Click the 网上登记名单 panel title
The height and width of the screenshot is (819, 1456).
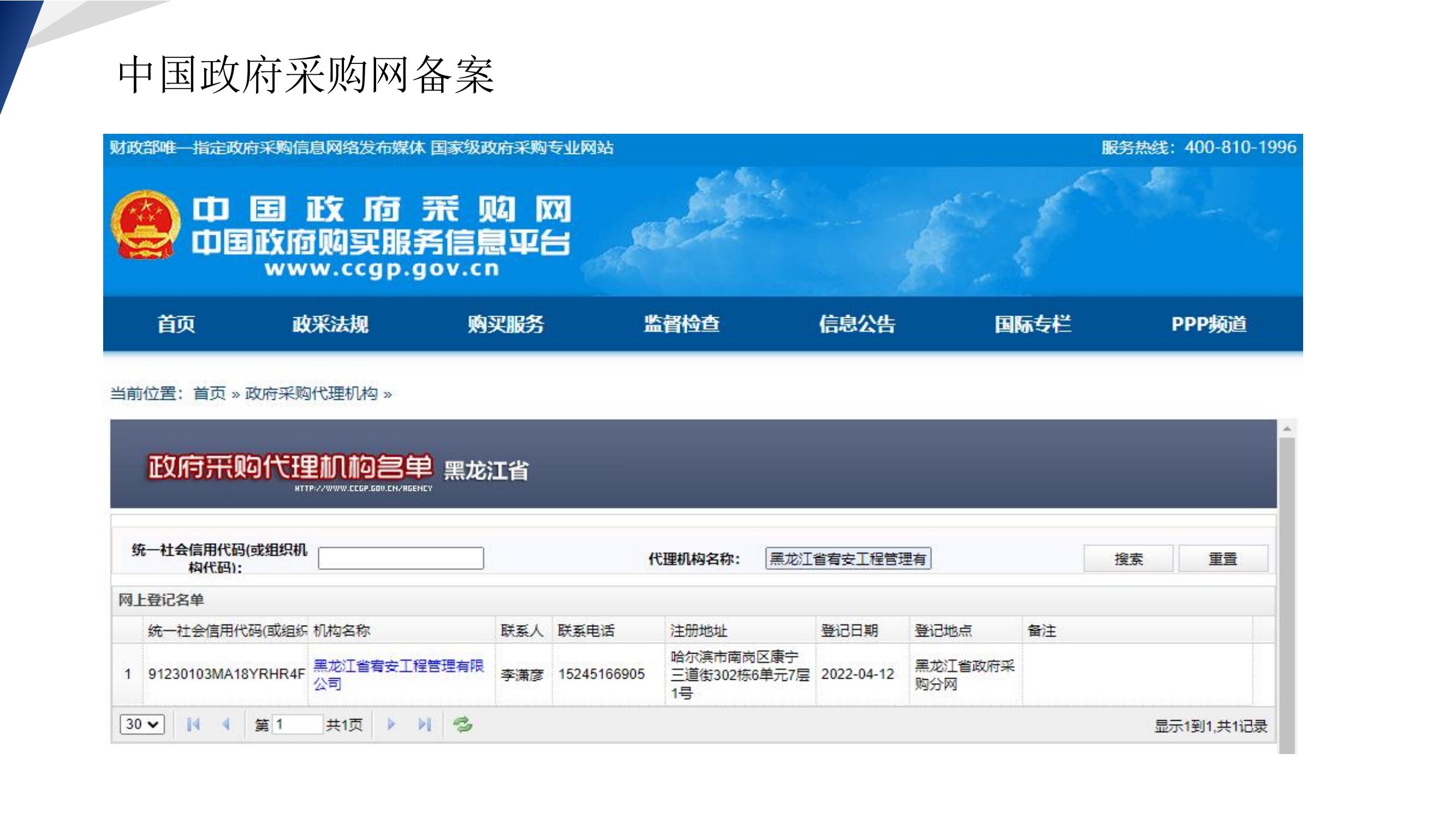[x=161, y=600]
